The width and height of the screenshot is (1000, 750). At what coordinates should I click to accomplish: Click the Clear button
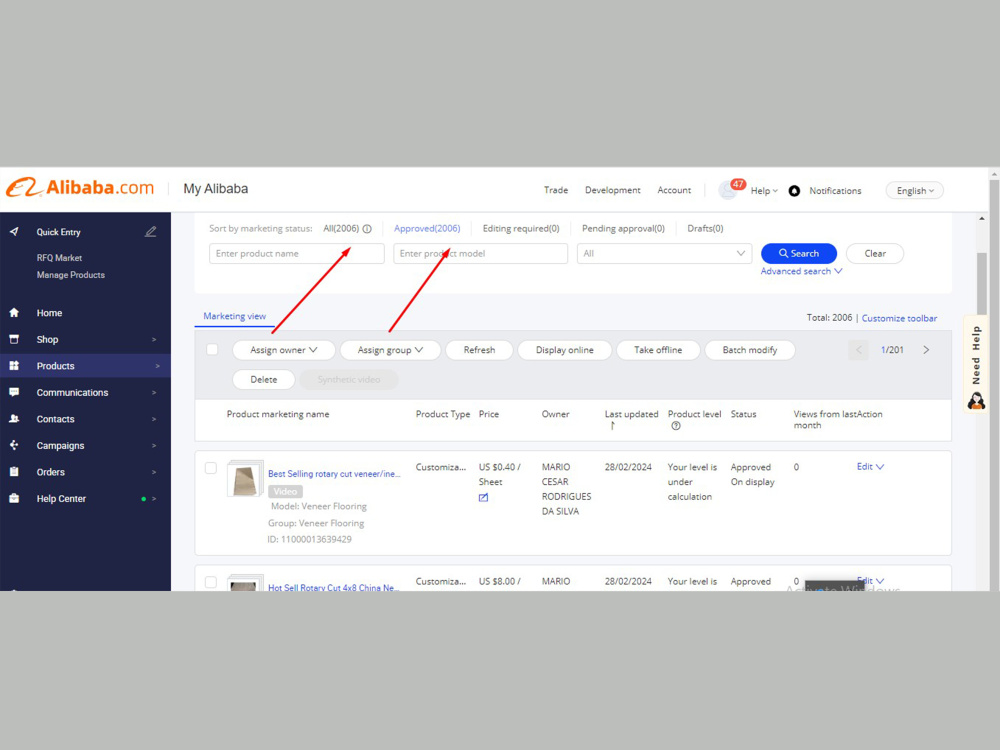tap(874, 253)
